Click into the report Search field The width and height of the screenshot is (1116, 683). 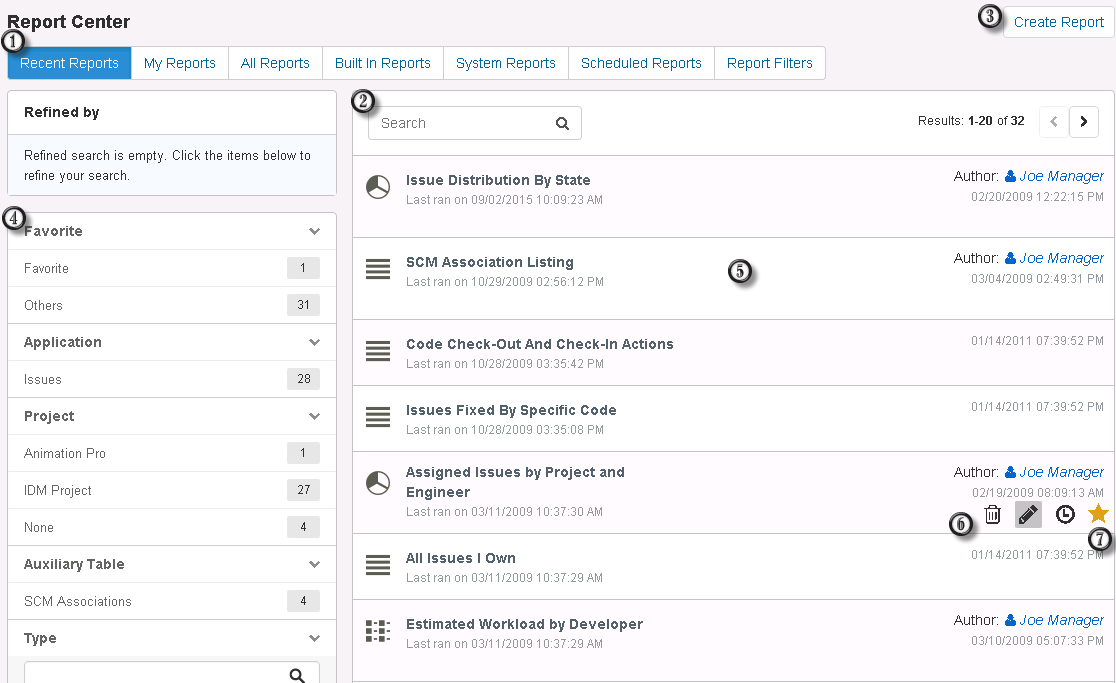[x=460, y=123]
